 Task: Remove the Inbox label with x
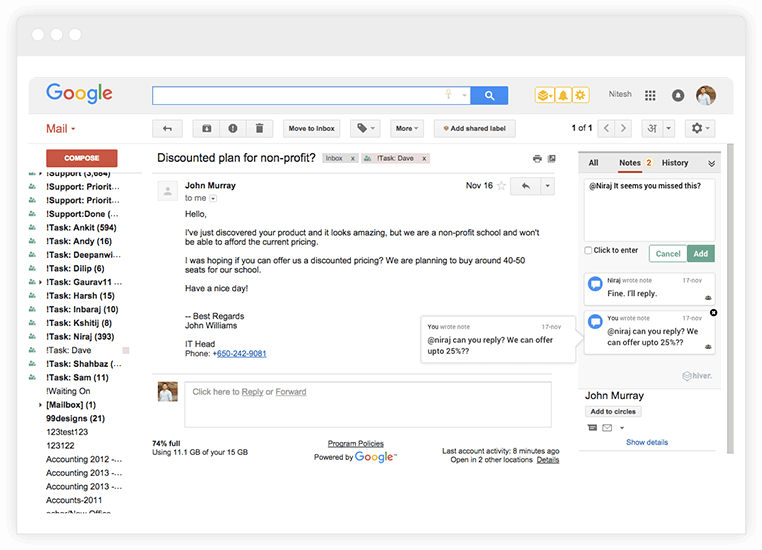(353, 158)
